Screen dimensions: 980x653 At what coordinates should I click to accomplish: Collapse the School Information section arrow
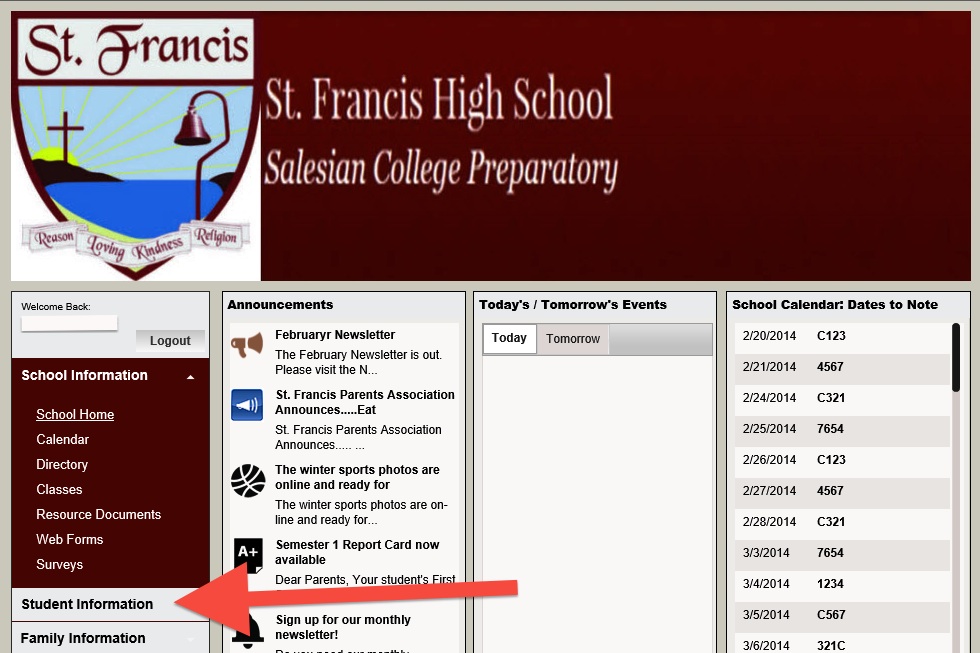(x=191, y=377)
